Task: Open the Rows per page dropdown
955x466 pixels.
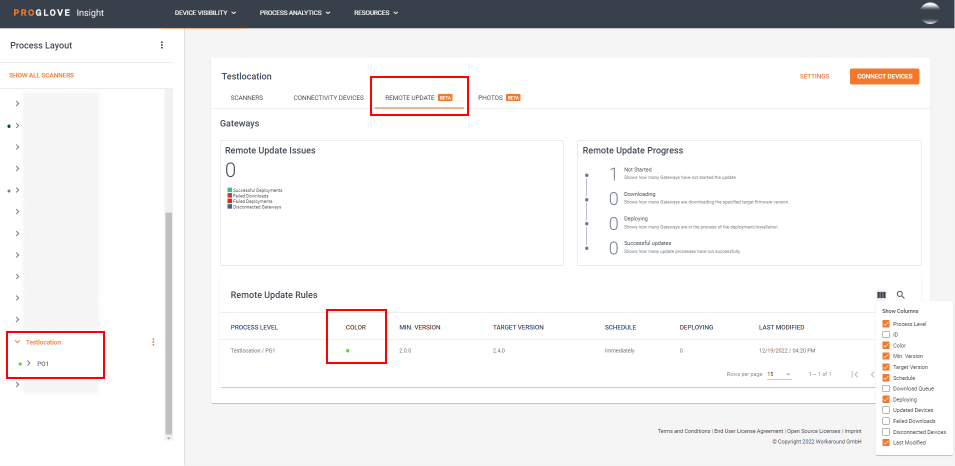Action: click(x=779, y=374)
